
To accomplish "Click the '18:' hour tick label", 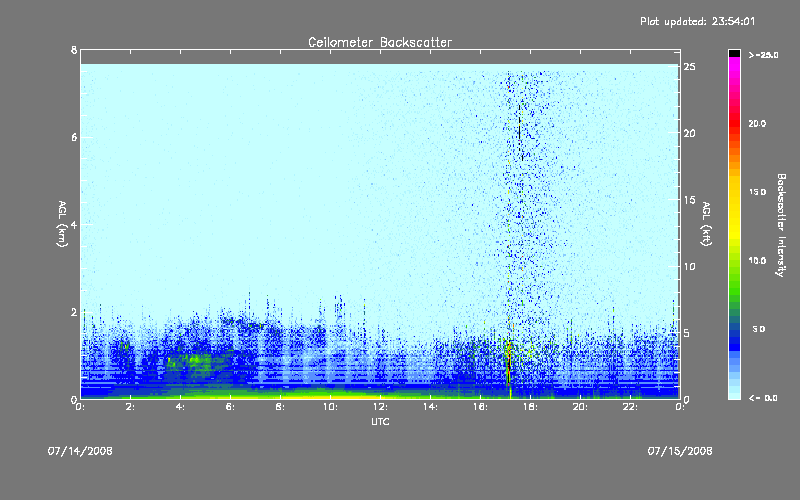I will (531, 407).
